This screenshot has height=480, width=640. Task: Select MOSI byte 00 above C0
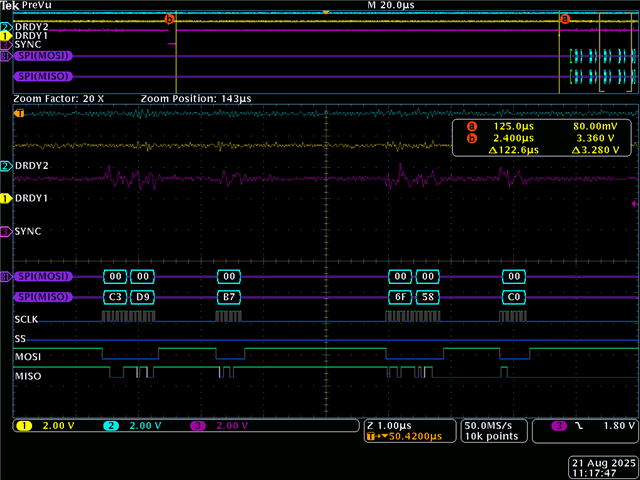513,276
